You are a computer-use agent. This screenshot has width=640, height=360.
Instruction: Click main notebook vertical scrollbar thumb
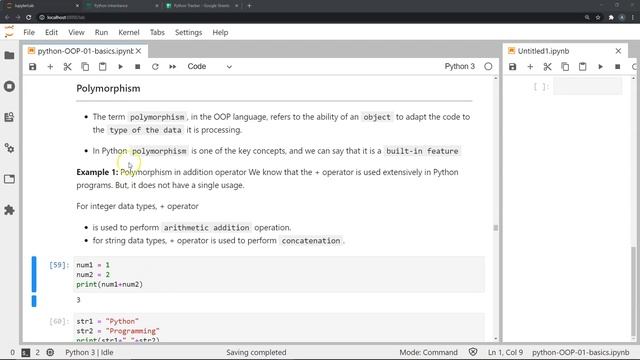tap(496, 228)
